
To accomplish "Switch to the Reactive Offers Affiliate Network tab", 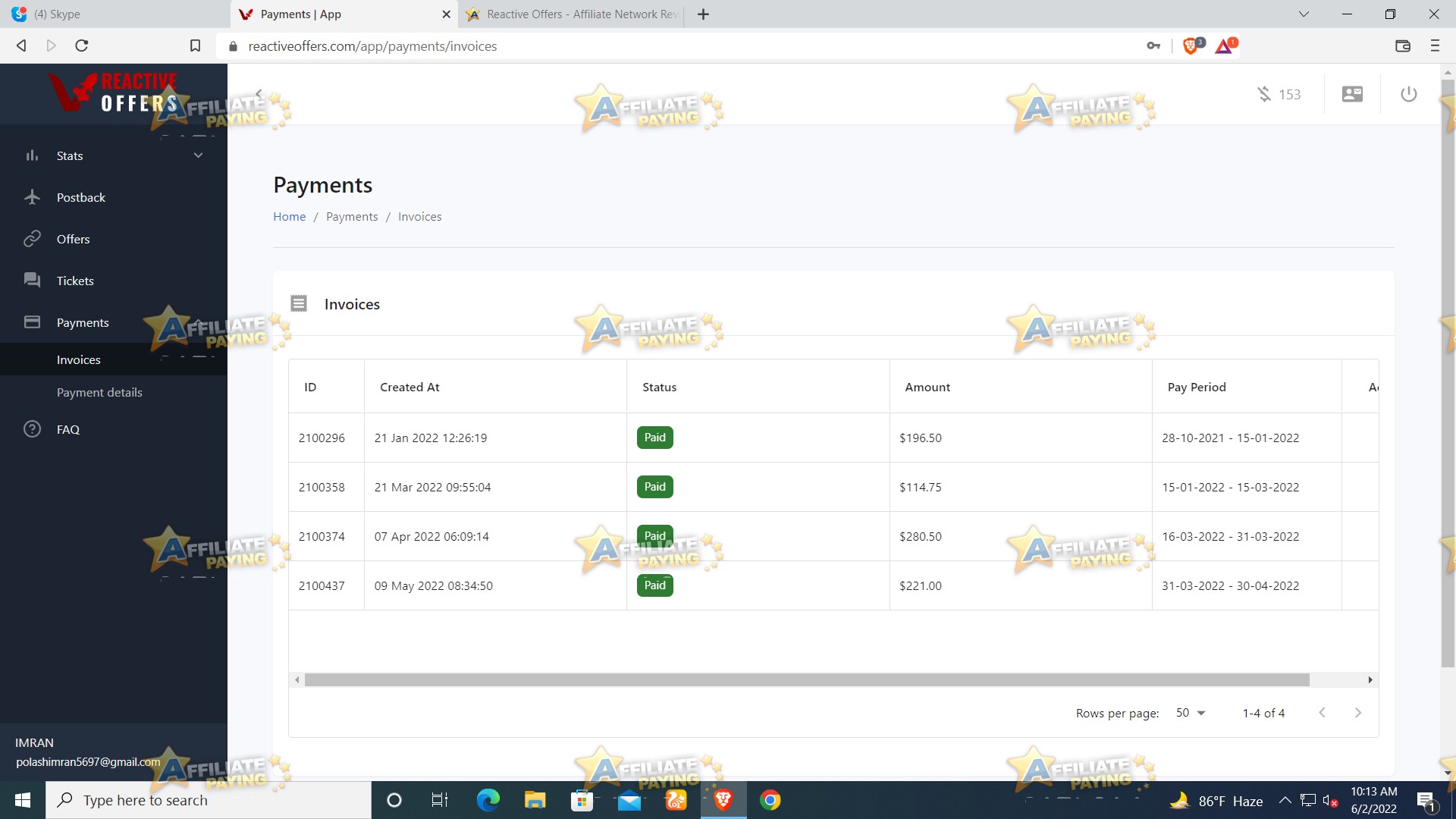I will pyautogui.click(x=573, y=14).
